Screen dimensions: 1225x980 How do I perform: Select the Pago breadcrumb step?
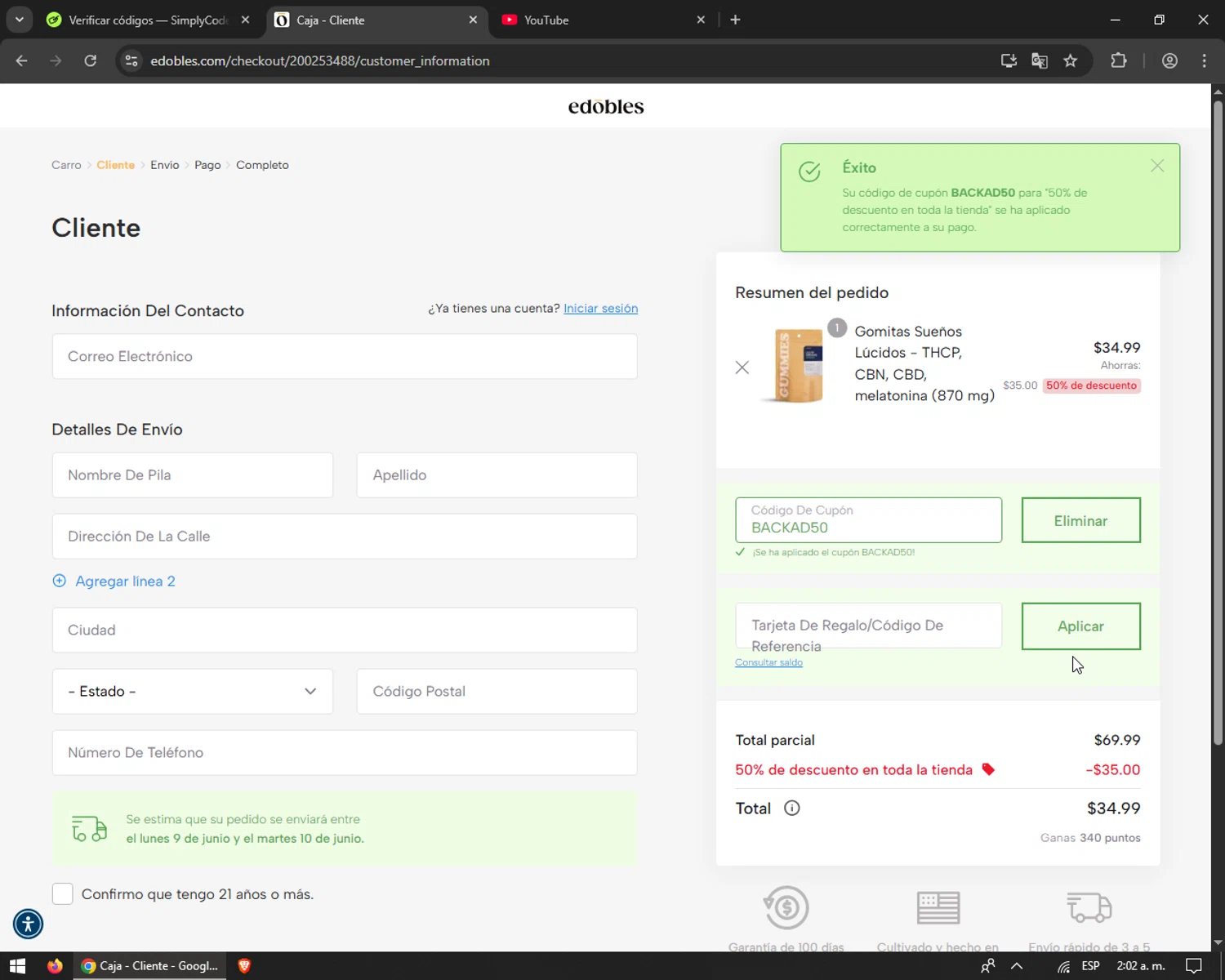pyautogui.click(x=207, y=165)
